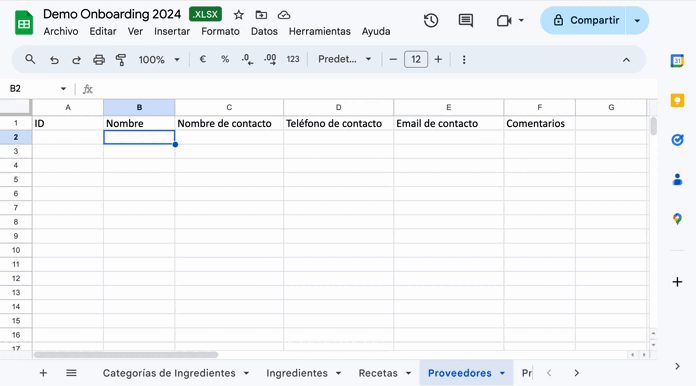
Task: Open the Datos menu
Action: pos(264,31)
